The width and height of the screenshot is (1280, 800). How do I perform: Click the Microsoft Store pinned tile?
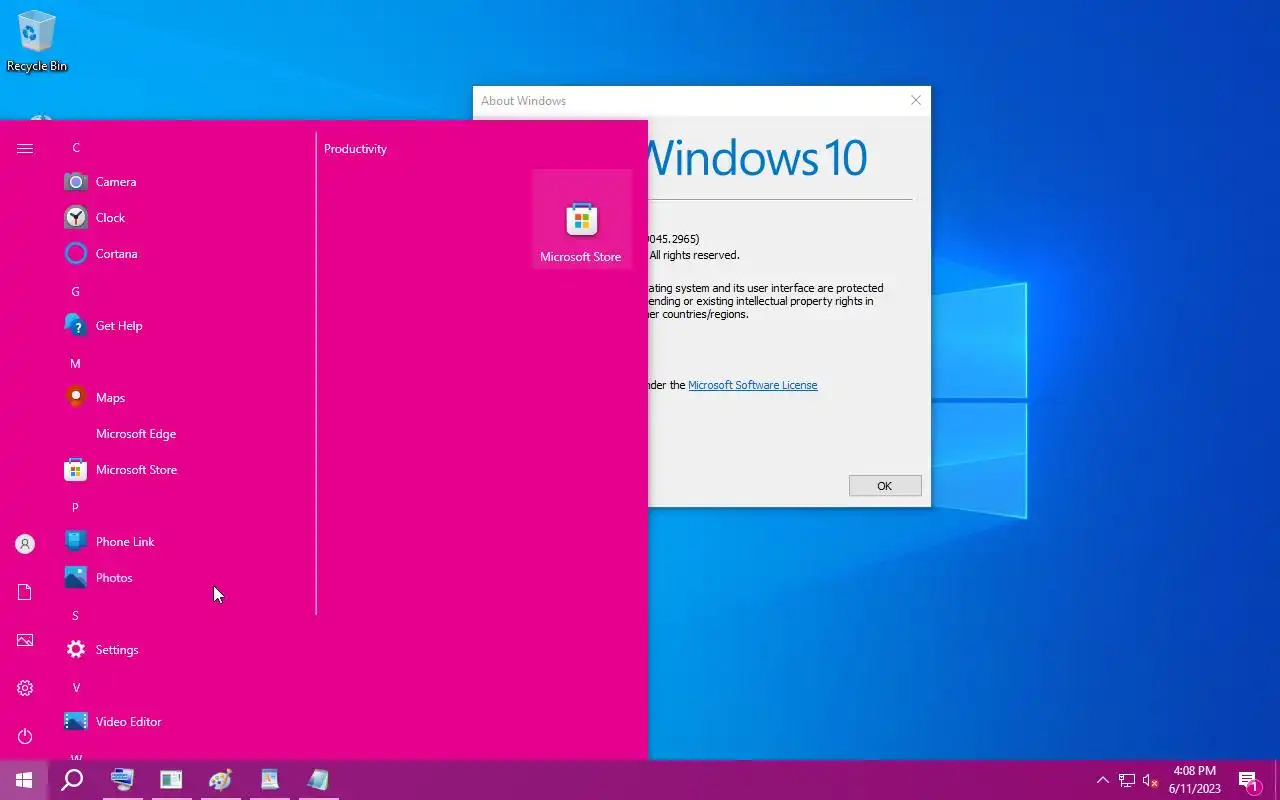coord(581,219)
